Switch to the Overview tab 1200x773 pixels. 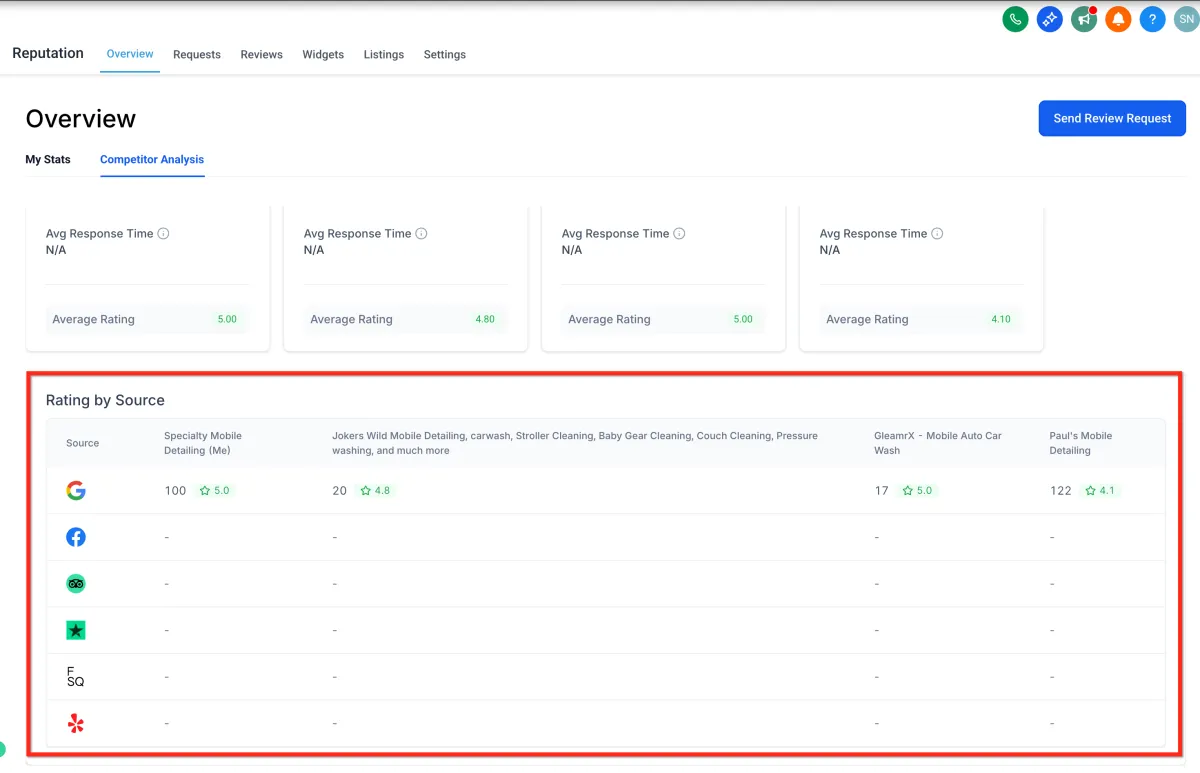pyautogui.click(x=130, y=54)
